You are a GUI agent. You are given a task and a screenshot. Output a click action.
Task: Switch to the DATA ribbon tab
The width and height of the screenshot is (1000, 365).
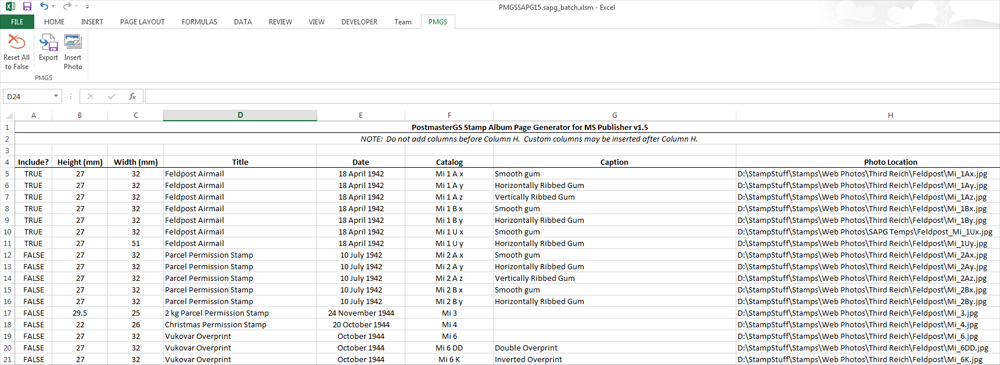242,22
